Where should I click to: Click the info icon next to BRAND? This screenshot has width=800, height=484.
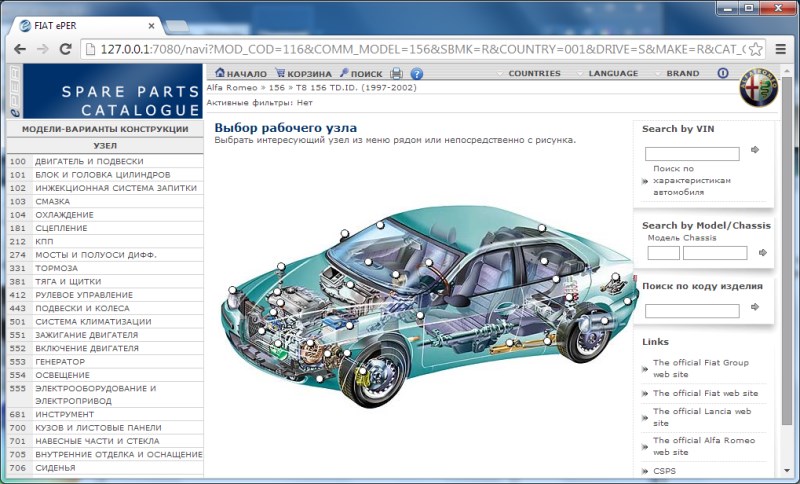723,73
